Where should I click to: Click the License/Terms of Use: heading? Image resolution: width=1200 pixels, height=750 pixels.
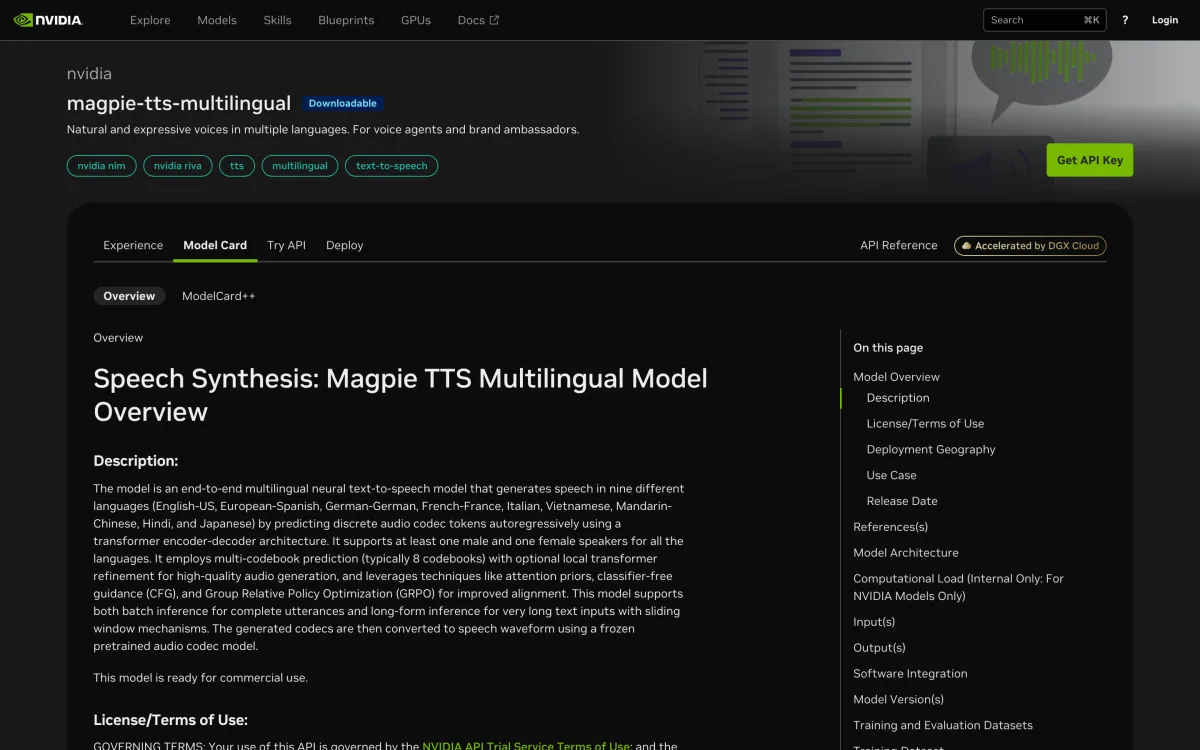(x=171, y=720)
